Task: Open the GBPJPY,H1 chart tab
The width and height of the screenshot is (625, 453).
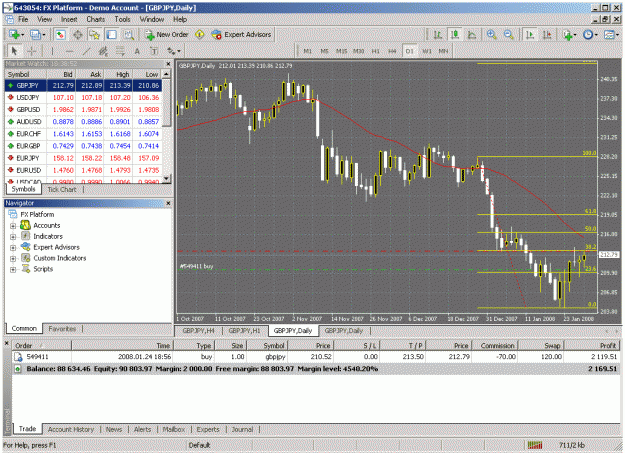Action: 244,331
